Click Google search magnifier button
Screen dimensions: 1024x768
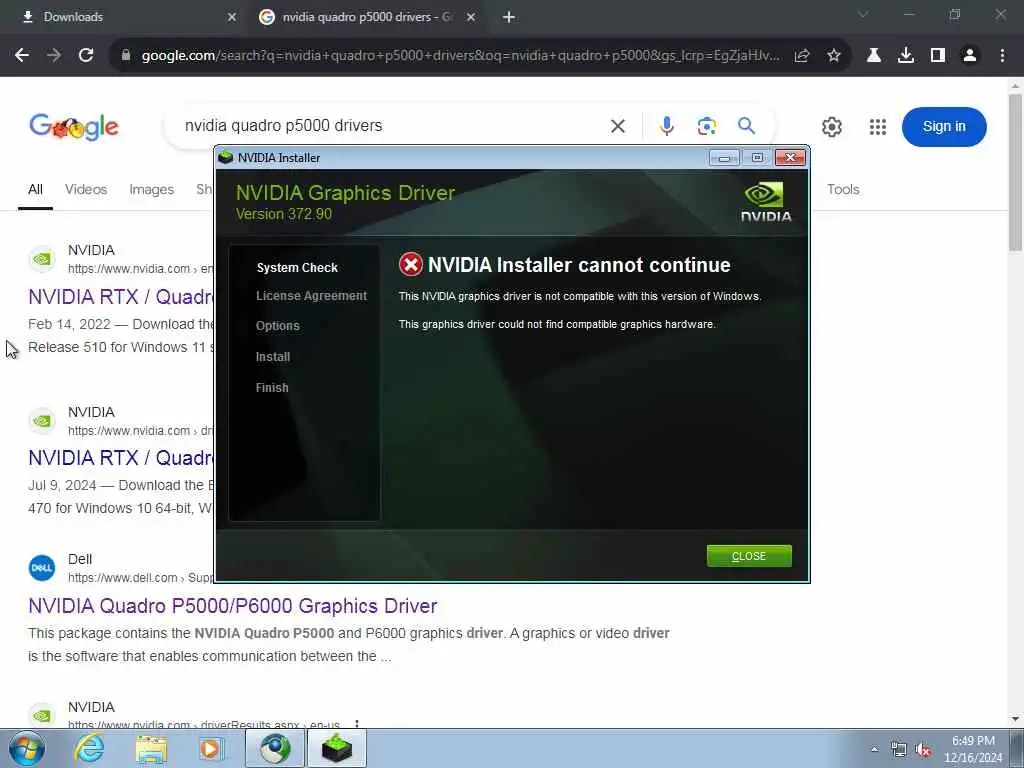[x=746, y=126]
